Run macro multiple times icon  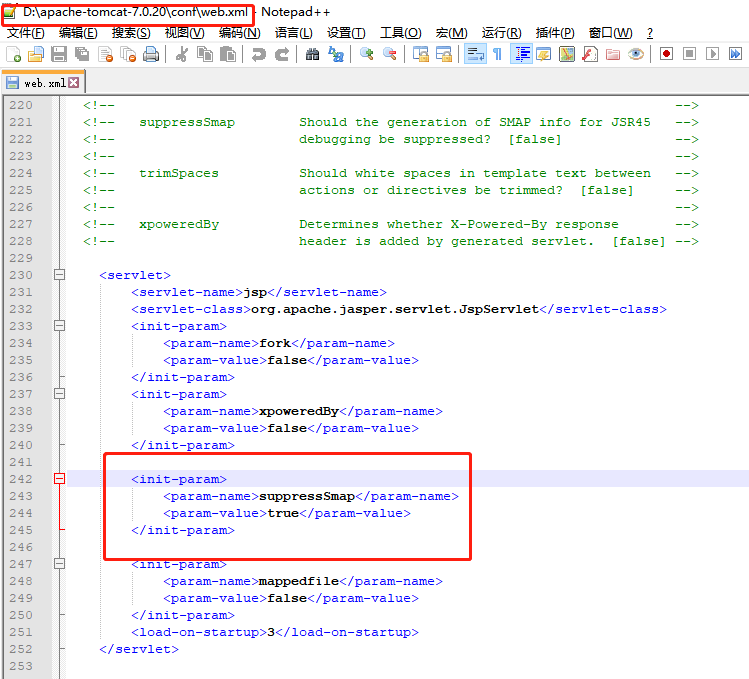(x=735, y=54)
